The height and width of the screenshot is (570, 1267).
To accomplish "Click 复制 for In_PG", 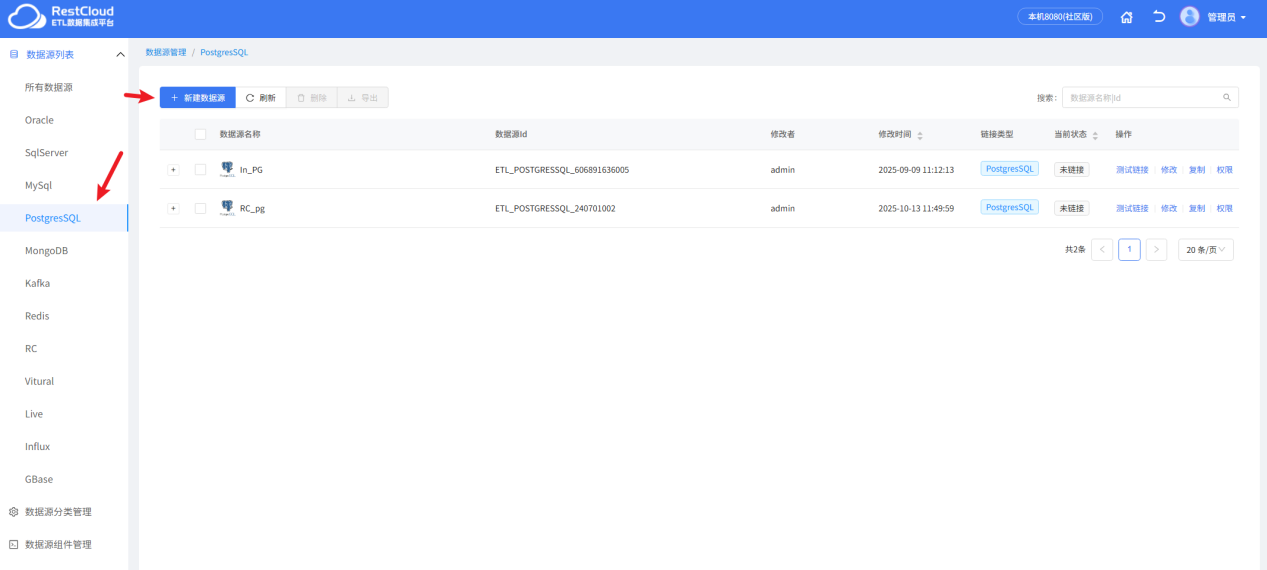I will (1197, 170).
